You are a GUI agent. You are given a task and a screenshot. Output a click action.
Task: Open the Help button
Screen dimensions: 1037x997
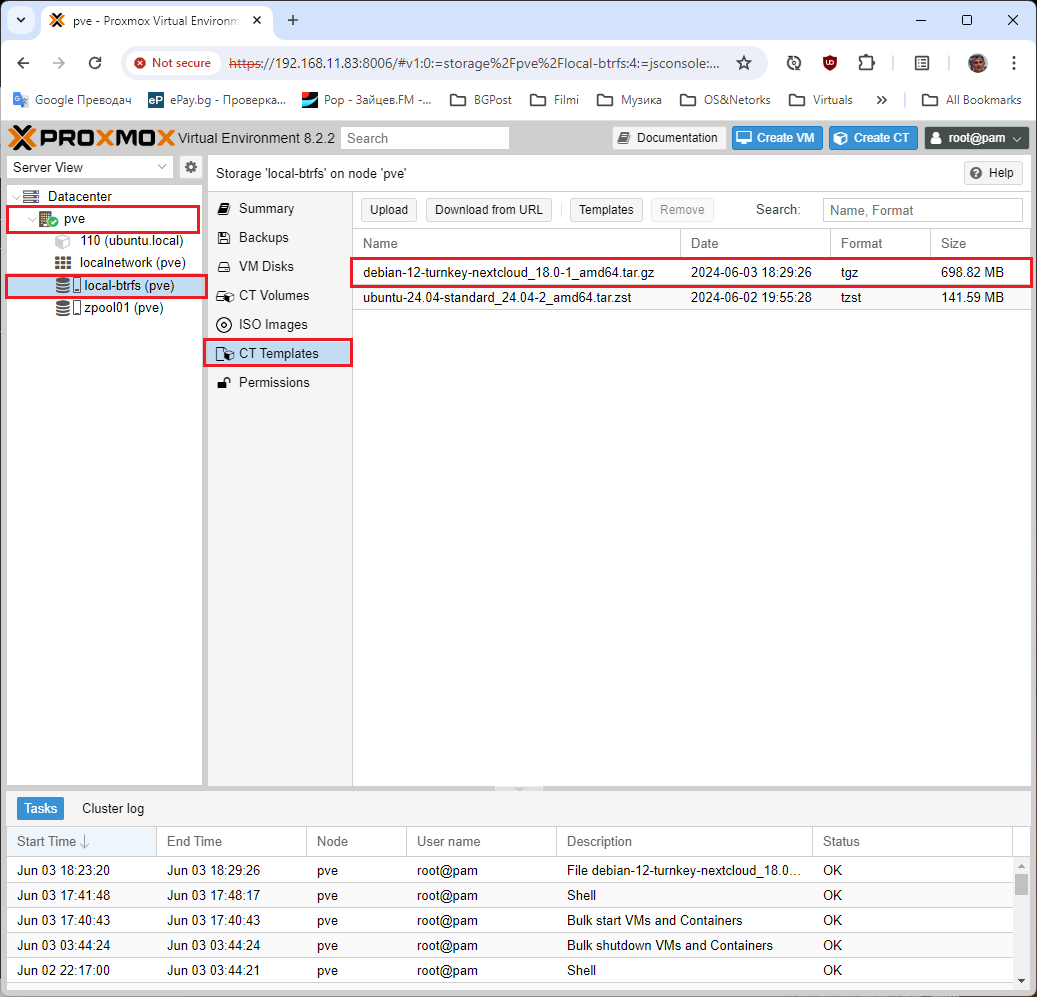pos(993,173)
